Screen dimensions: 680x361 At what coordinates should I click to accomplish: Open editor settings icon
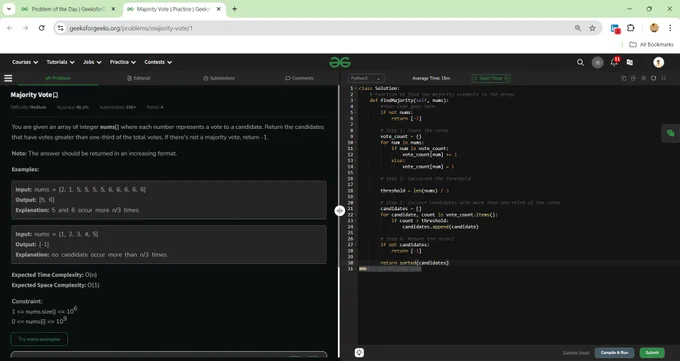coord(643,78)
